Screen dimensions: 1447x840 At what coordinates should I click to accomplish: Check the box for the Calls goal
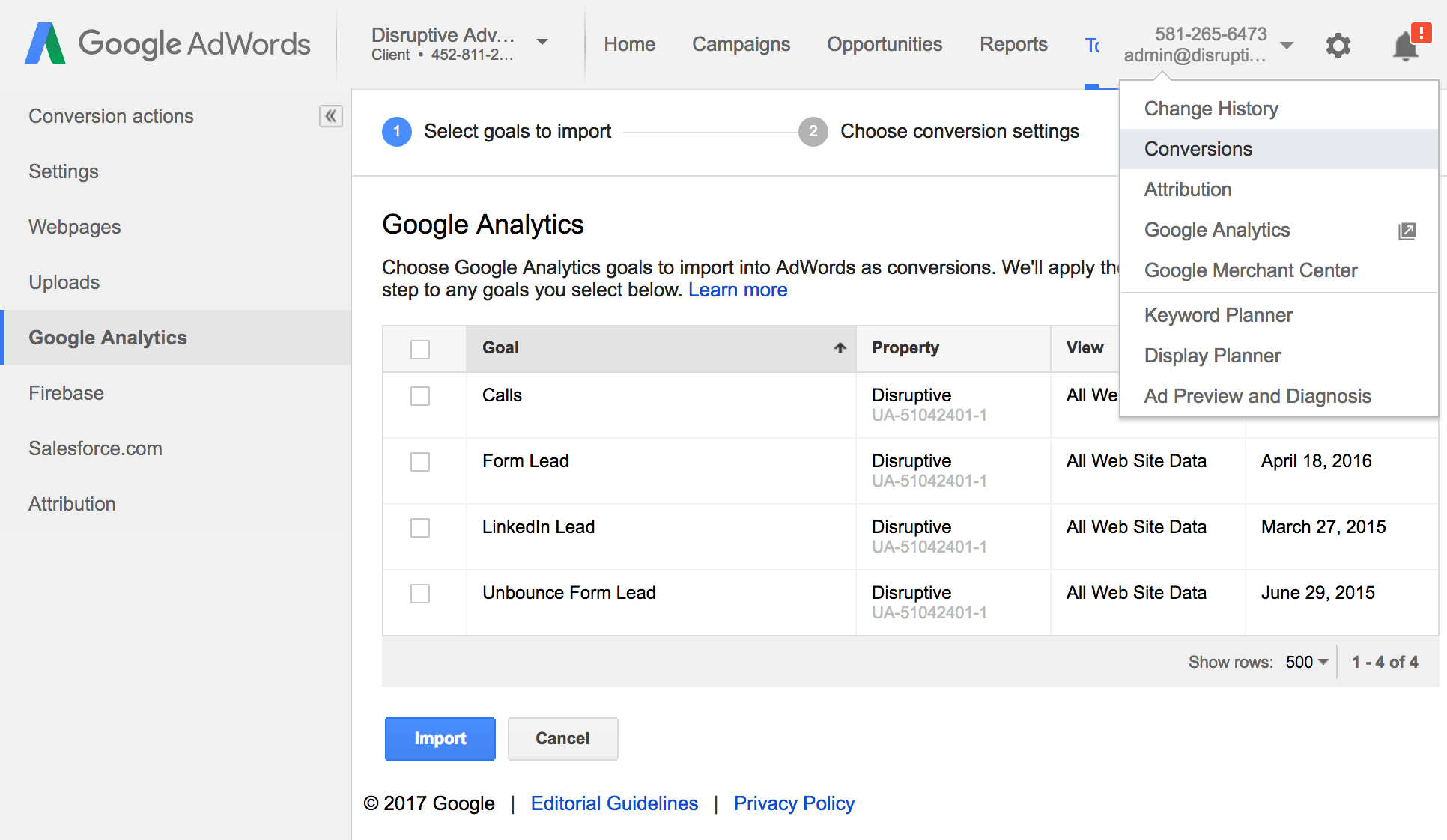(420, 396)
